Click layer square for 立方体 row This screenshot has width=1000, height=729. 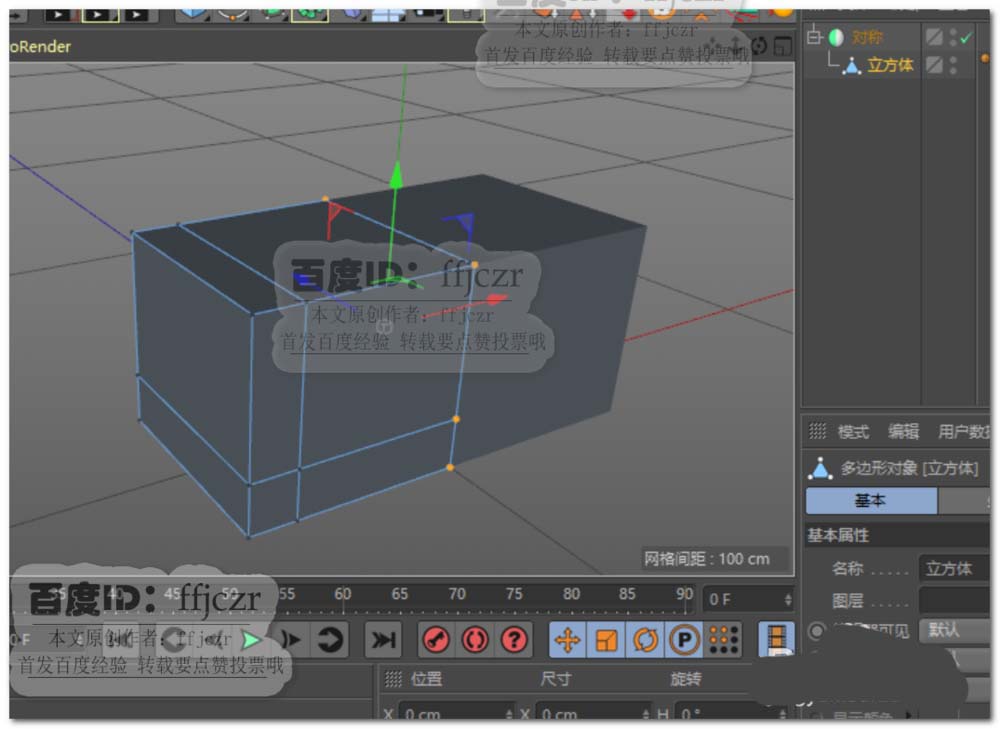click(x=934, y=64)
